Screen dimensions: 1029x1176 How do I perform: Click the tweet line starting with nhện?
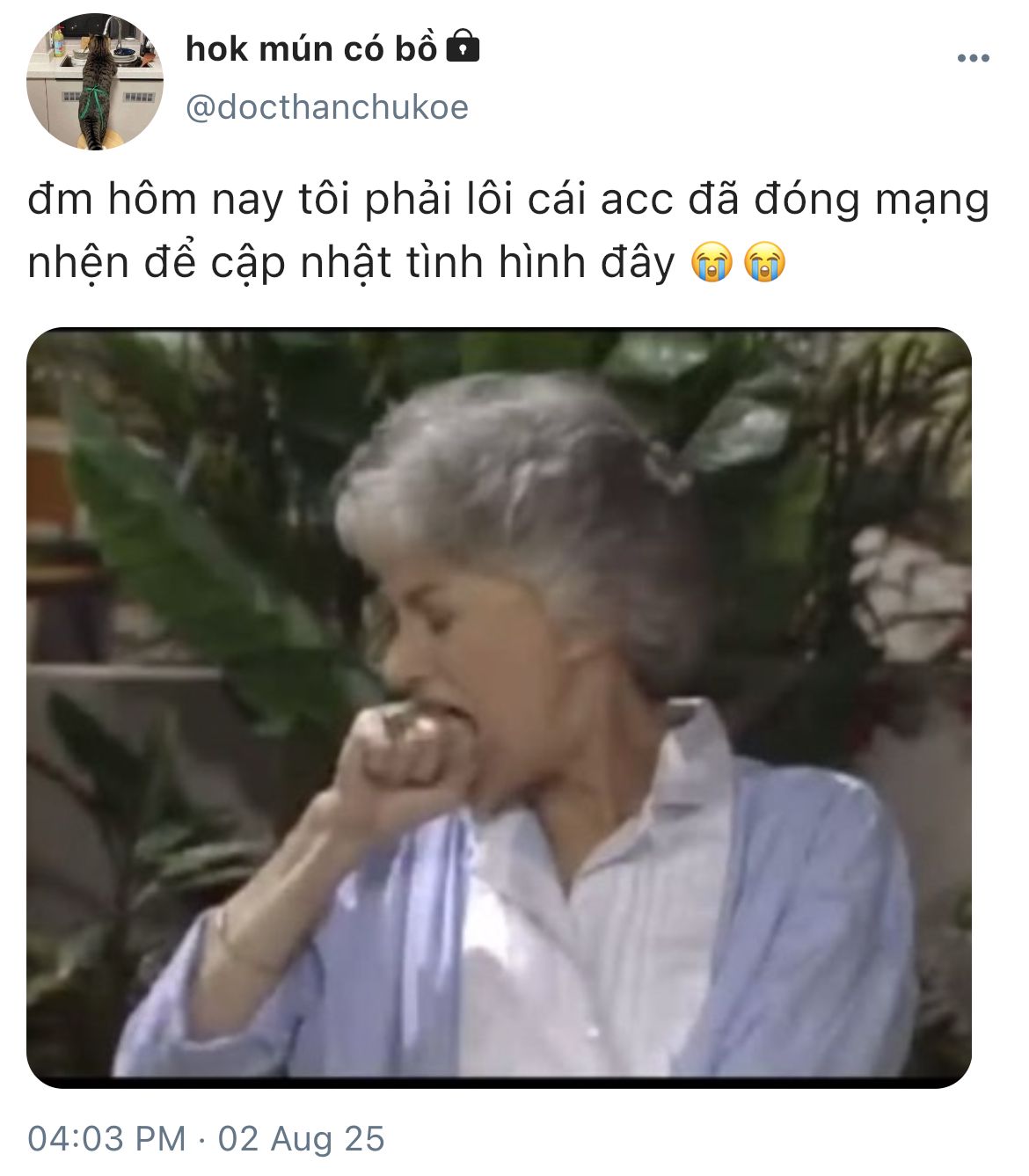[x=406, y=264]
